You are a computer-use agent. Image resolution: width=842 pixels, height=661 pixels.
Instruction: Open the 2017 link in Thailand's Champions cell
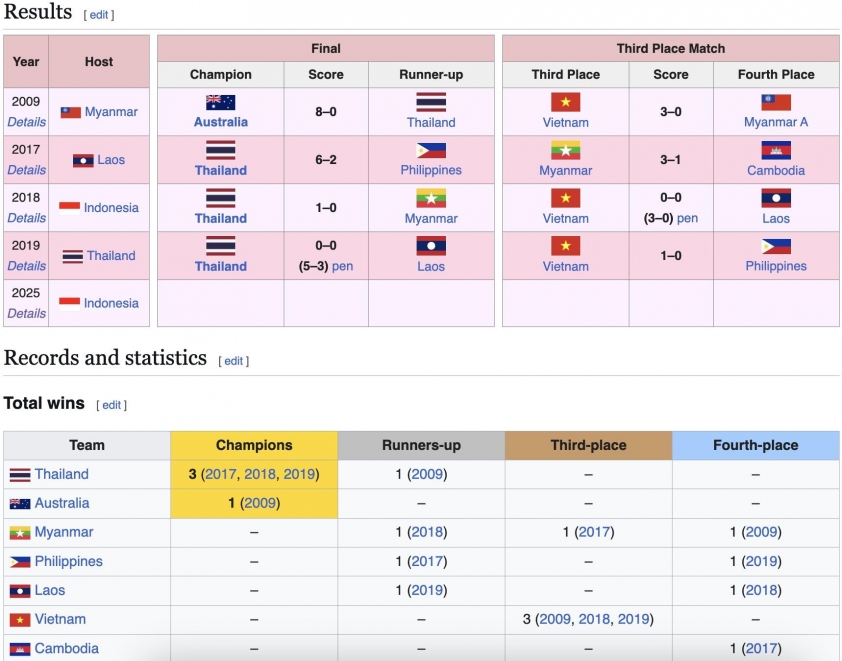[221, 475]
